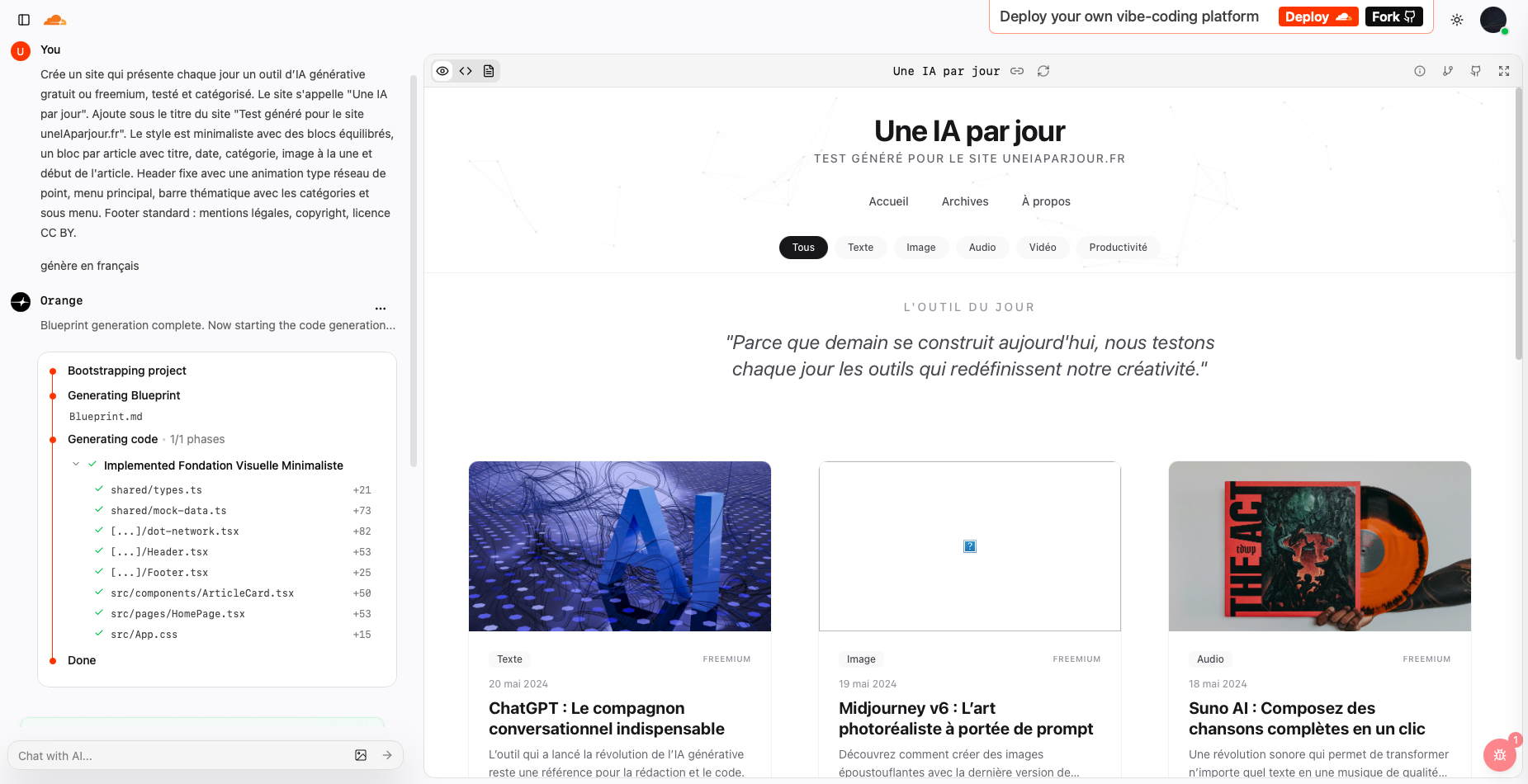The image size is (1528, 784).
Task: Refresh the preview with reload icon
Action: point(1043,71)
